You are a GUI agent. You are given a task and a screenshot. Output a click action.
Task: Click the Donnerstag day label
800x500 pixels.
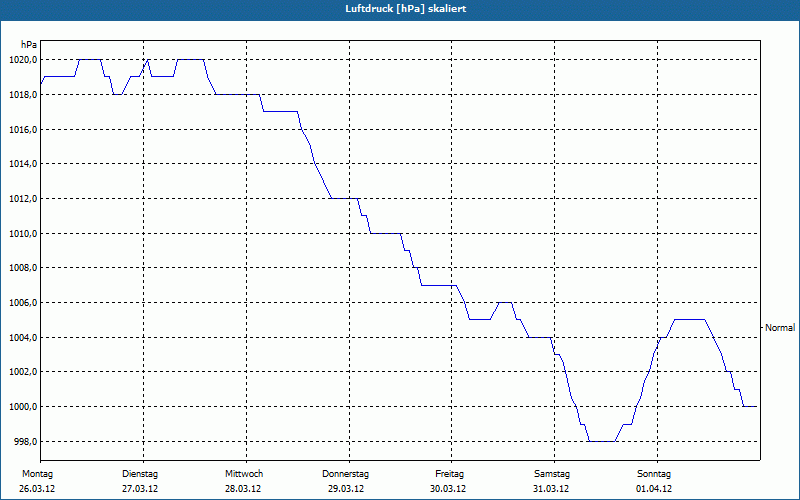tap(345, 474)
